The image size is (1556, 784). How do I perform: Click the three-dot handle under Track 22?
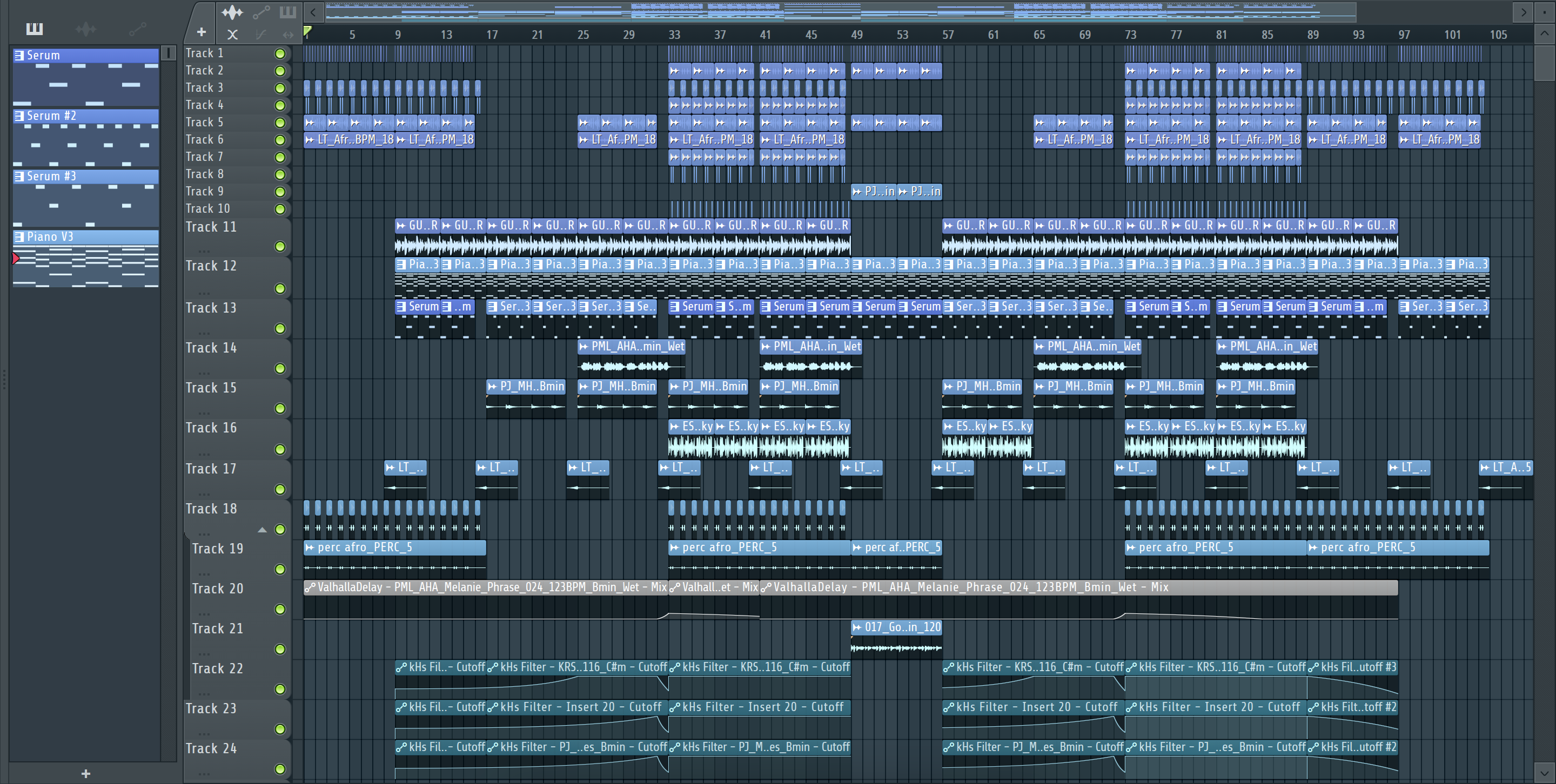point(204,694)
